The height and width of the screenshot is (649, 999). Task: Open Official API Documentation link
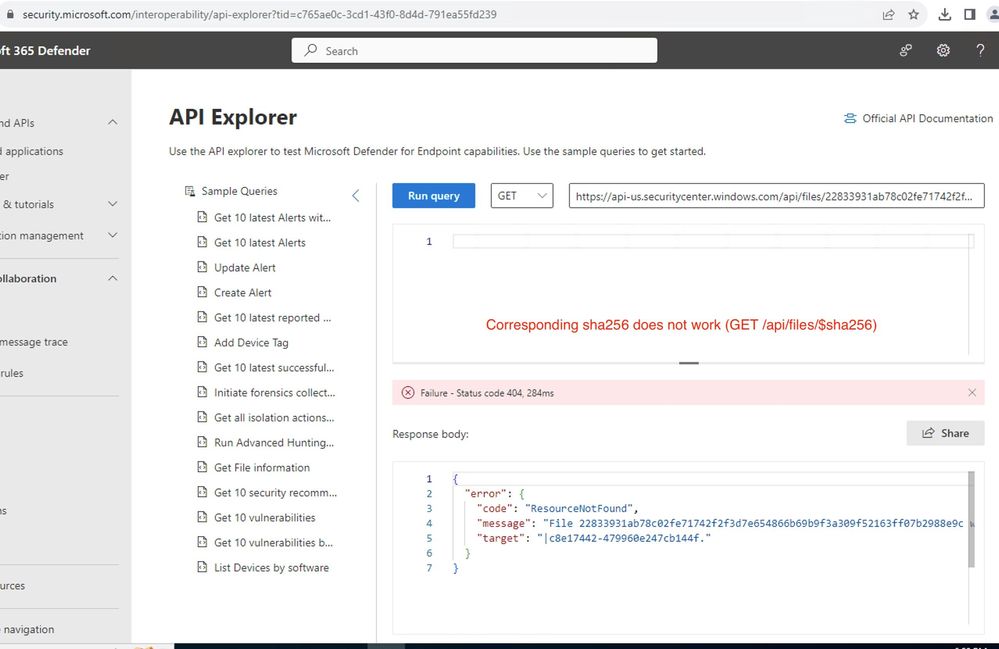pyautogui.click(x=927, y=118)
